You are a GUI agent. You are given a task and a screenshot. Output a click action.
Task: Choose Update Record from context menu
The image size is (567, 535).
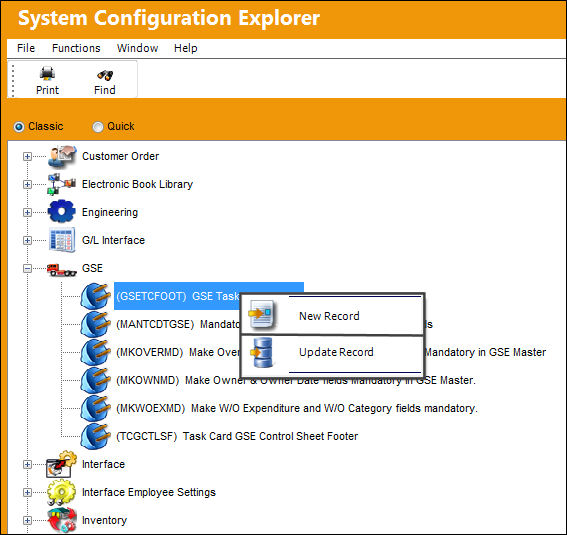tap(332, 352)
